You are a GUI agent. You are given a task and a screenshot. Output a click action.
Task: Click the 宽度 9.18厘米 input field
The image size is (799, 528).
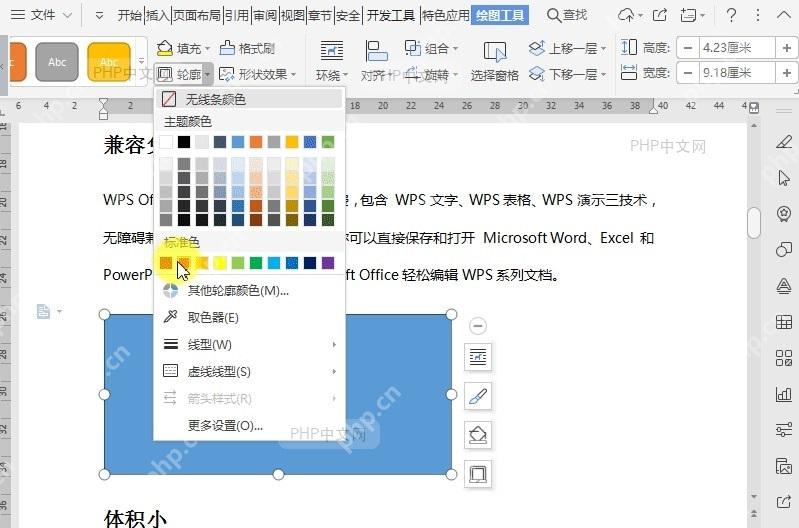tap(737, 72)
